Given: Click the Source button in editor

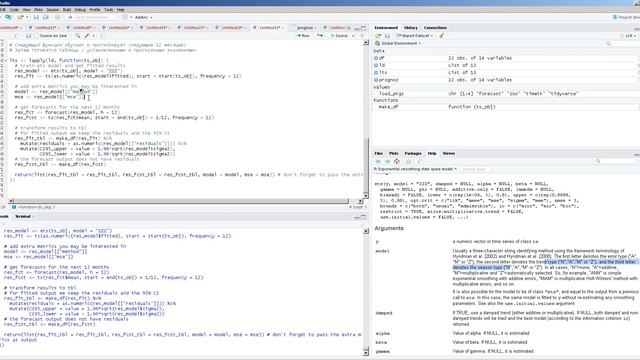Looking at the screenshot, I should (340, 36).
